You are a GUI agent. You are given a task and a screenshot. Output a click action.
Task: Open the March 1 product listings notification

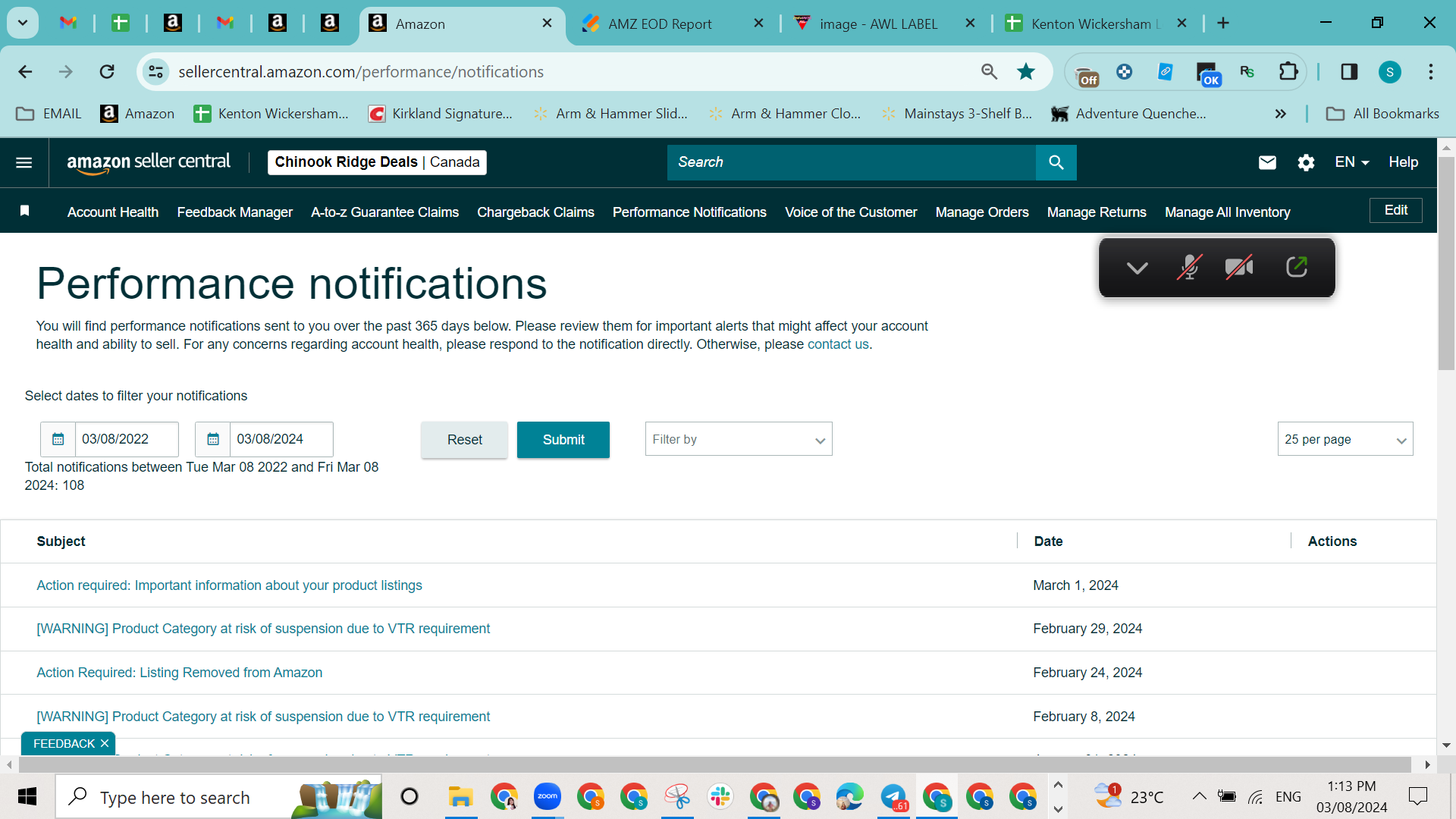point(229,585)
